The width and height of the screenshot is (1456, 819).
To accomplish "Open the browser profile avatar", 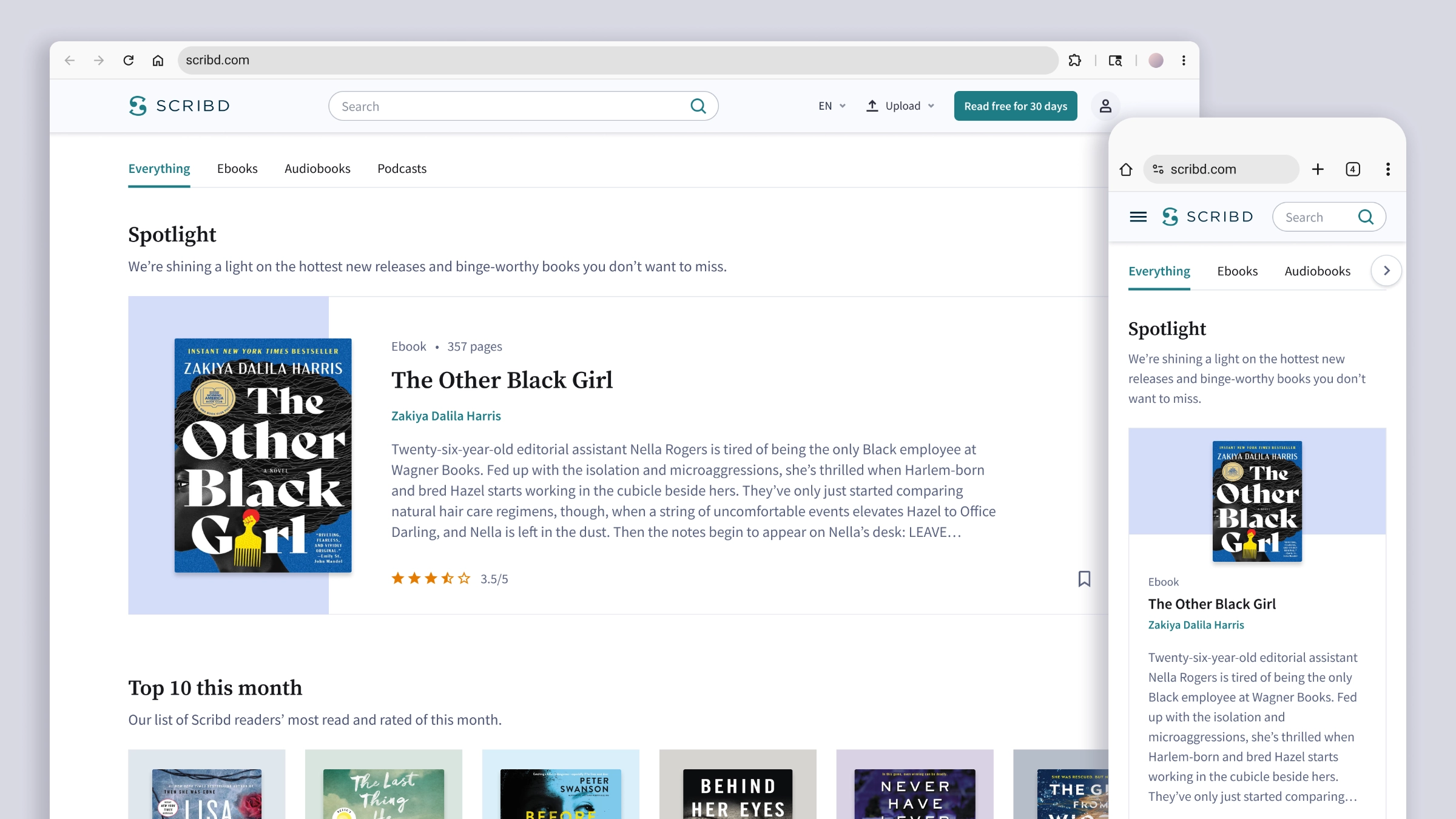I will [1156, 60].
